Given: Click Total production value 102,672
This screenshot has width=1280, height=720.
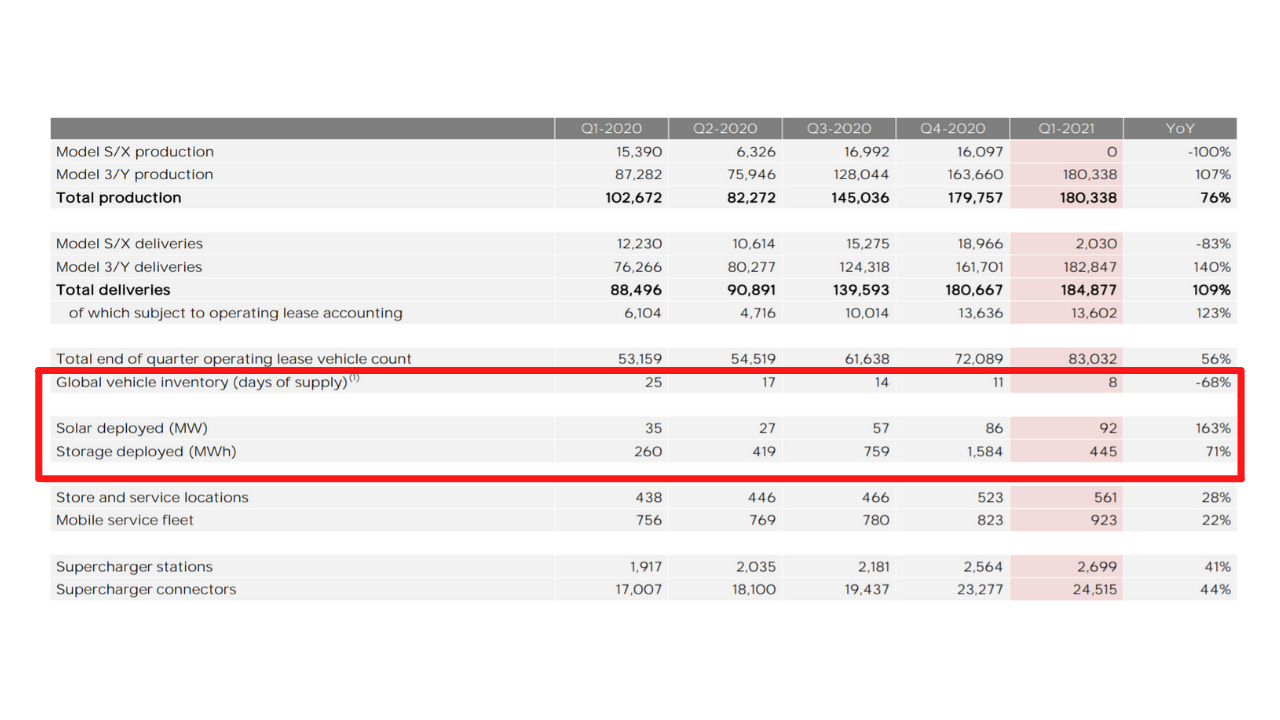Looking at the screenshot, I should click(x=634, y=198).
